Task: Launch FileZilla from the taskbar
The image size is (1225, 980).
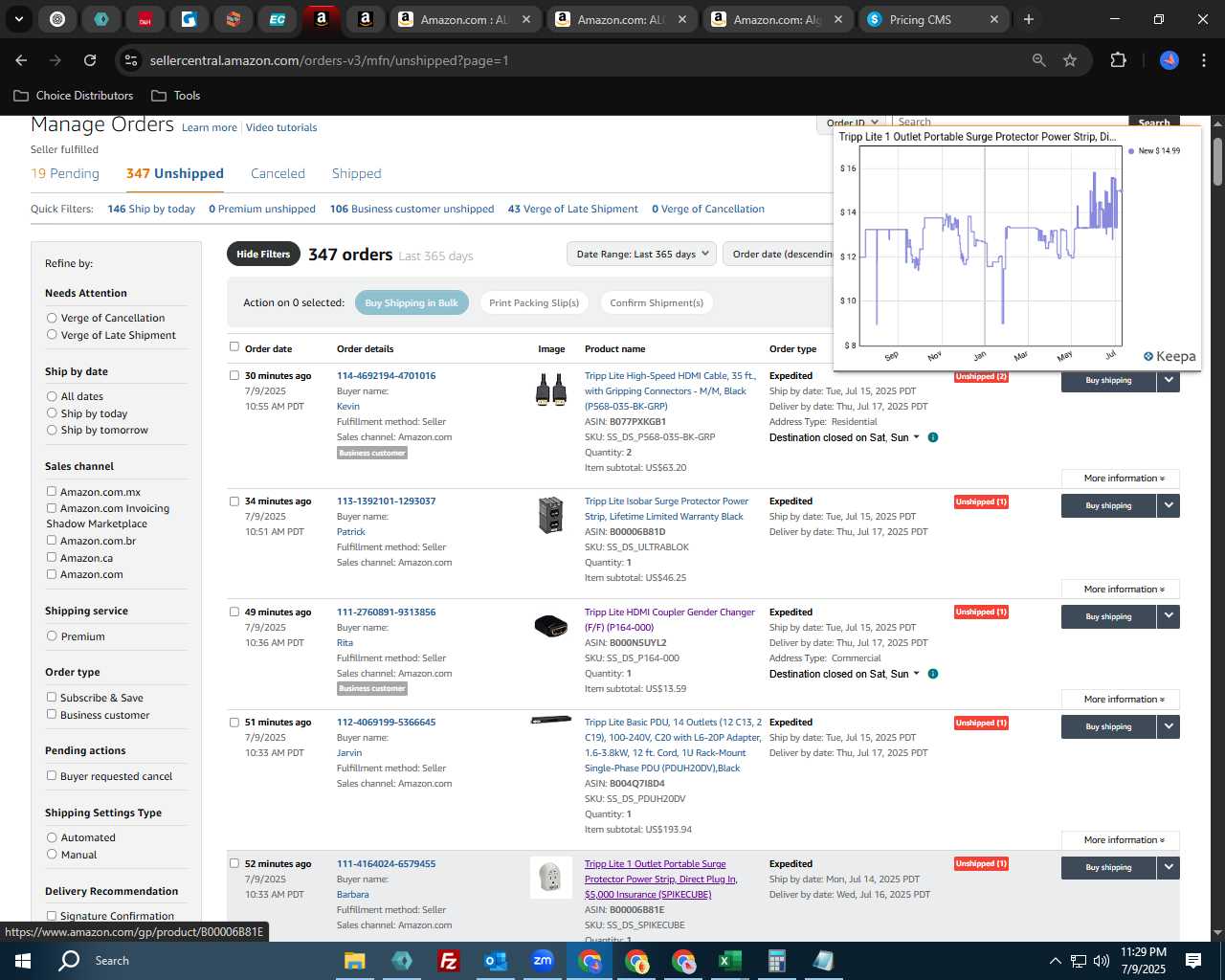Action: click(x=448, y=961)
